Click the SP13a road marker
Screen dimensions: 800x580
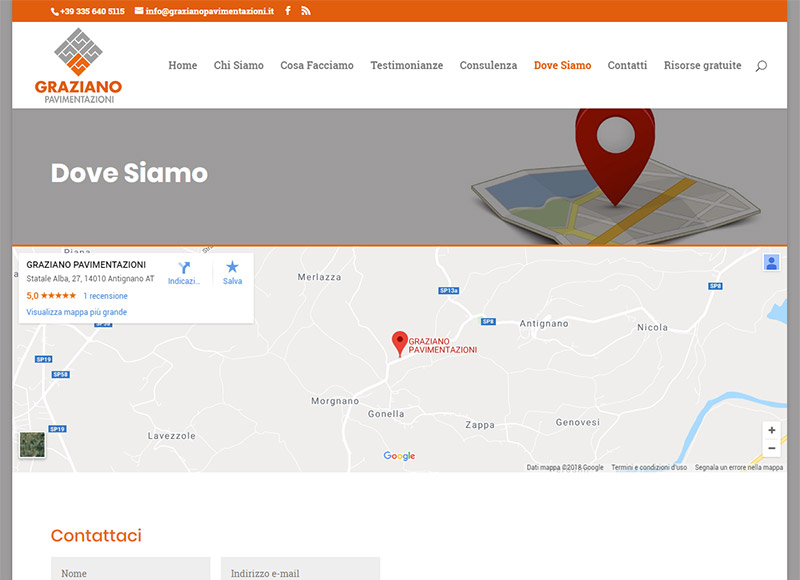(x=449, y=291)
